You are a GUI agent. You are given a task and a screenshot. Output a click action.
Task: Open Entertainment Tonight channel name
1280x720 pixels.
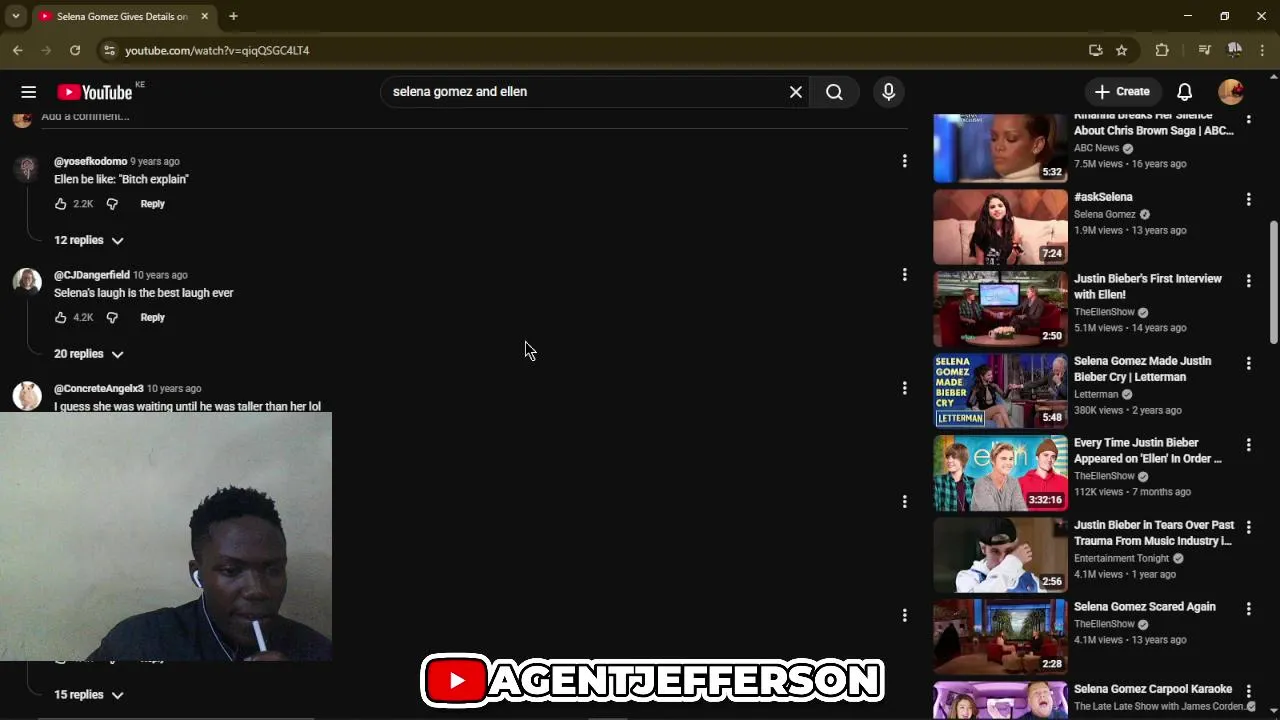click(x=1121, y=558)
